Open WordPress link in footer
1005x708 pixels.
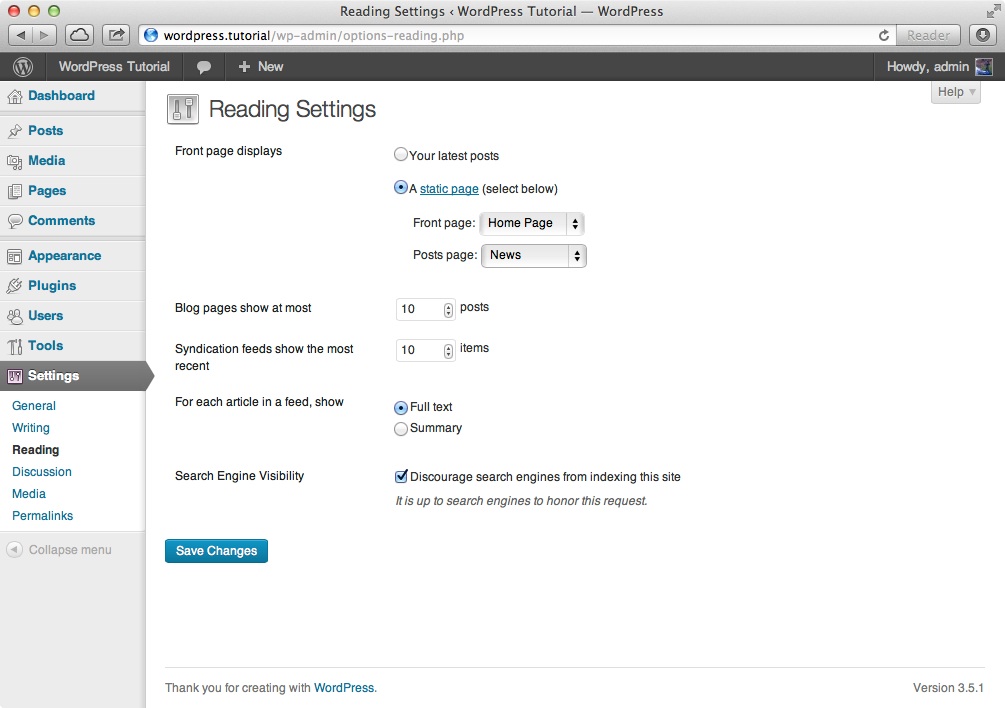coord(344,687)
